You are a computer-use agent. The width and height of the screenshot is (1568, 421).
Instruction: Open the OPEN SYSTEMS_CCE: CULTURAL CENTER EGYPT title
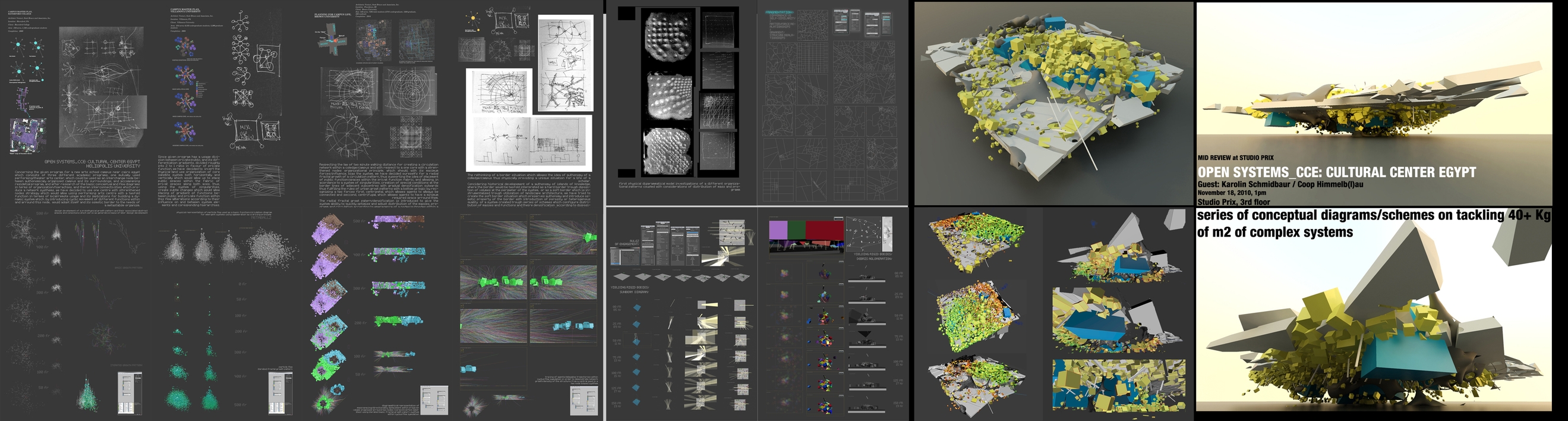(1336, 172)
